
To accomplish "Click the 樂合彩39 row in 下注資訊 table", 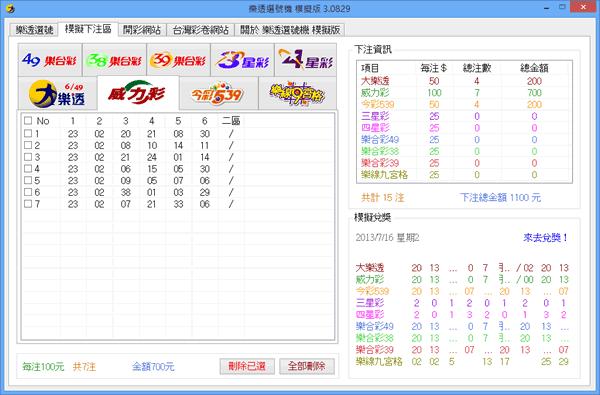I will click(x=464, y=163).
